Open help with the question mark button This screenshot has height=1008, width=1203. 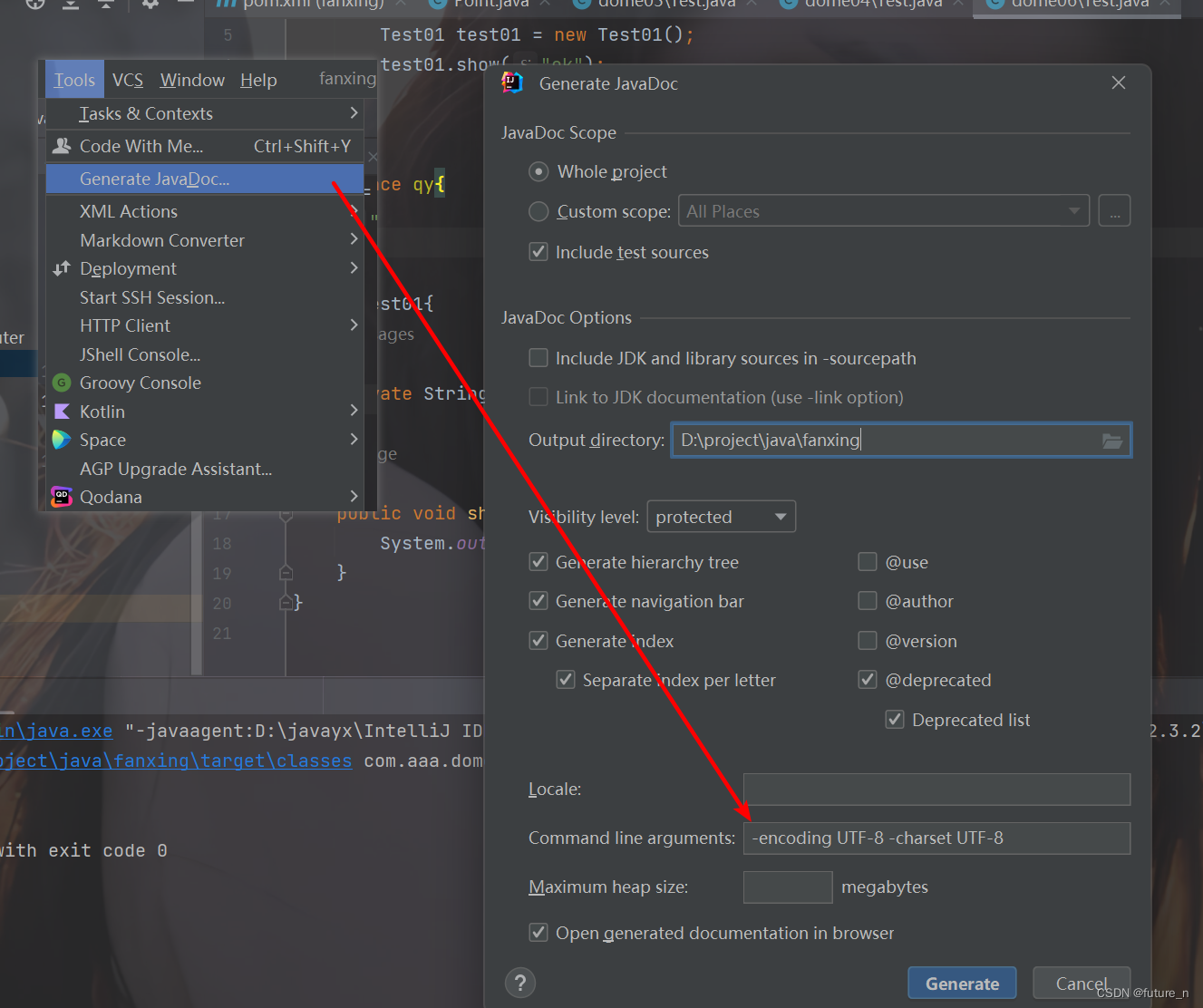[x=520, y=983]
